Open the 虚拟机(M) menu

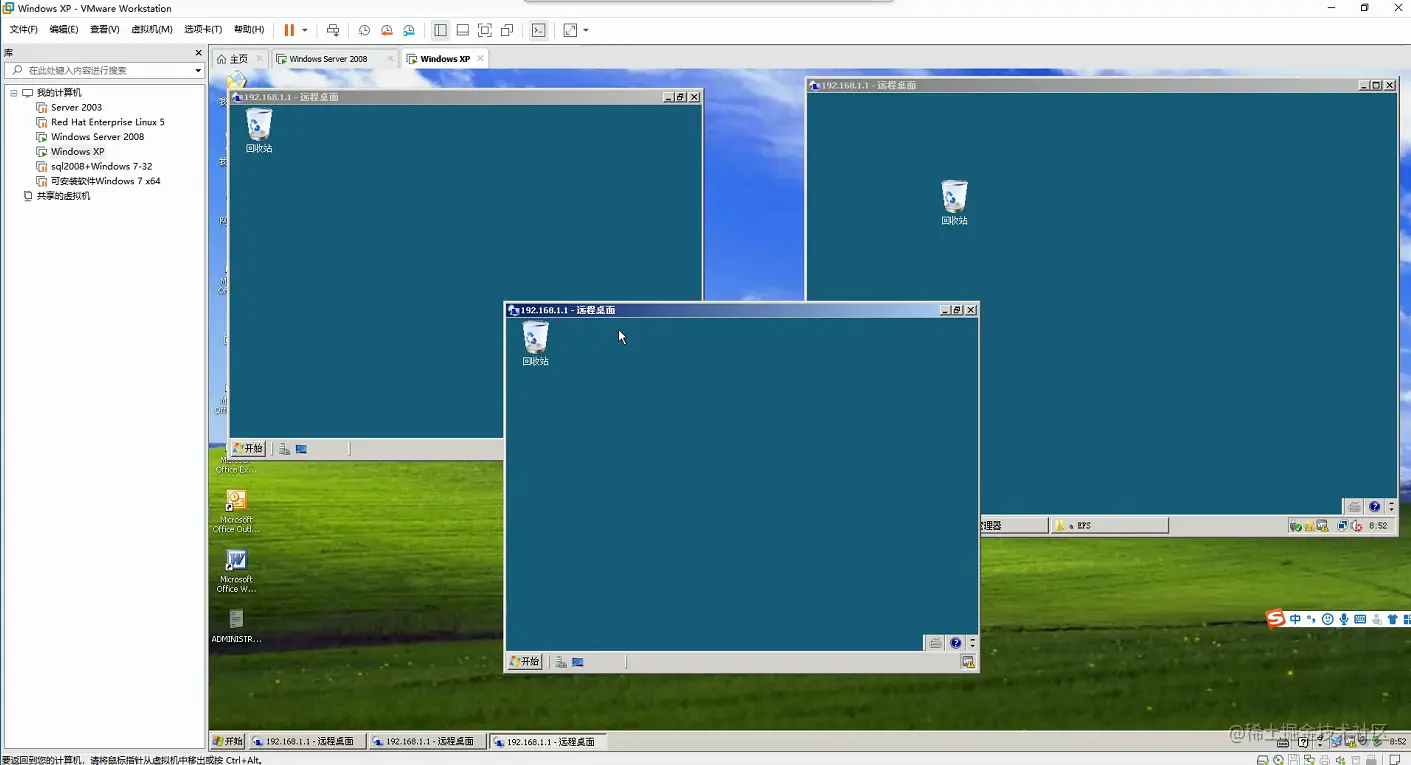[x=152, y=30]
